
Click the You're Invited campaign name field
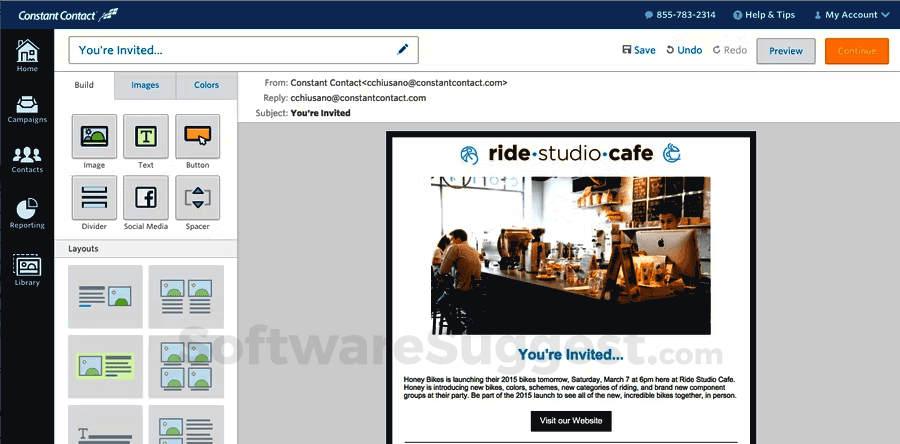[x=243, y=50]
